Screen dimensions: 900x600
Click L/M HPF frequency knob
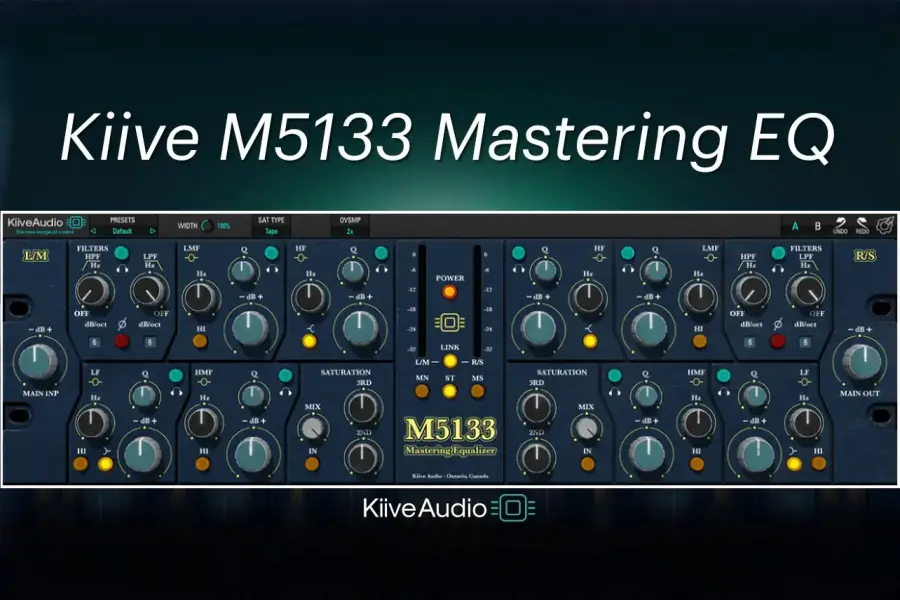94,291
